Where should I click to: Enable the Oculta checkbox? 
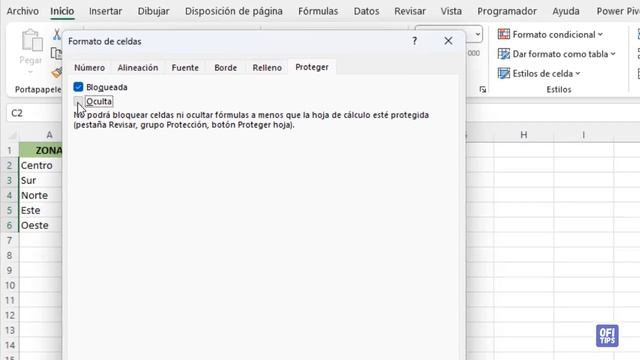pos(78,101)
